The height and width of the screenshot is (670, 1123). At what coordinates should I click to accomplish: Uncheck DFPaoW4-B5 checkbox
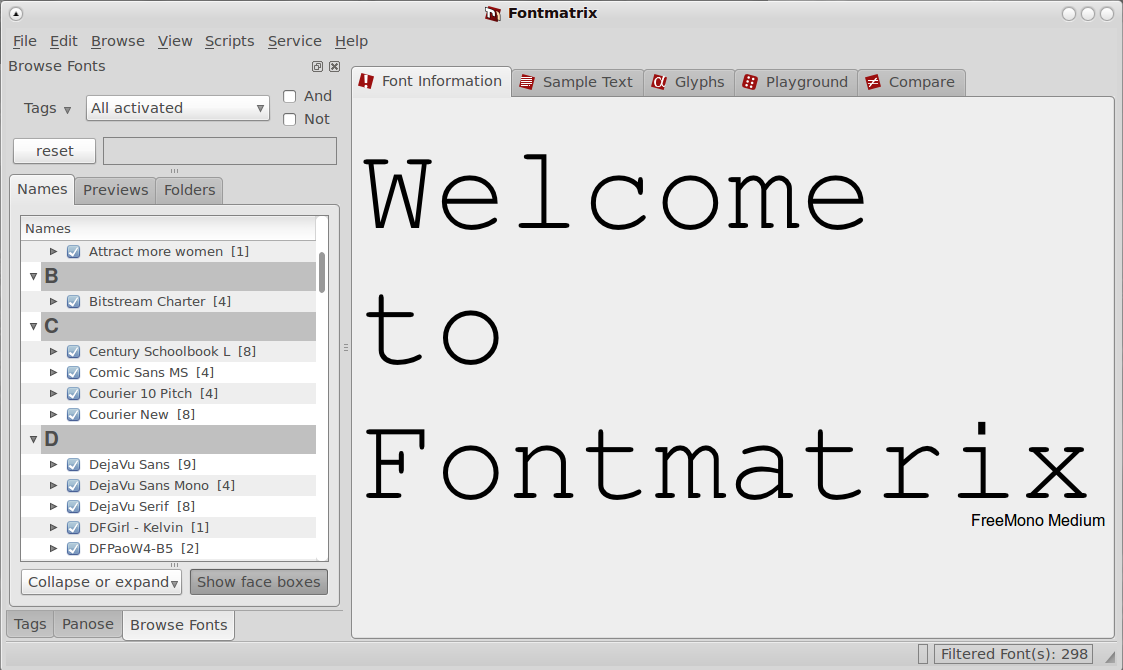[x=73, y=548]
